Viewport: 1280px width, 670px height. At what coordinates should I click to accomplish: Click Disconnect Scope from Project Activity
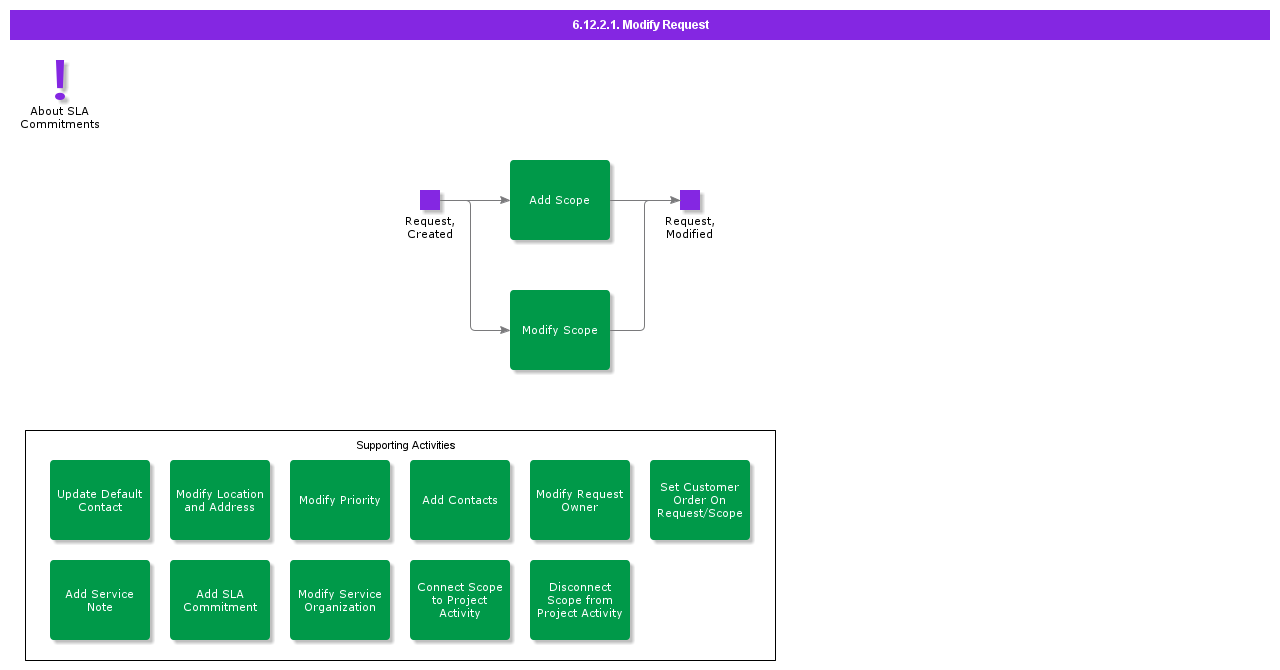580,600
